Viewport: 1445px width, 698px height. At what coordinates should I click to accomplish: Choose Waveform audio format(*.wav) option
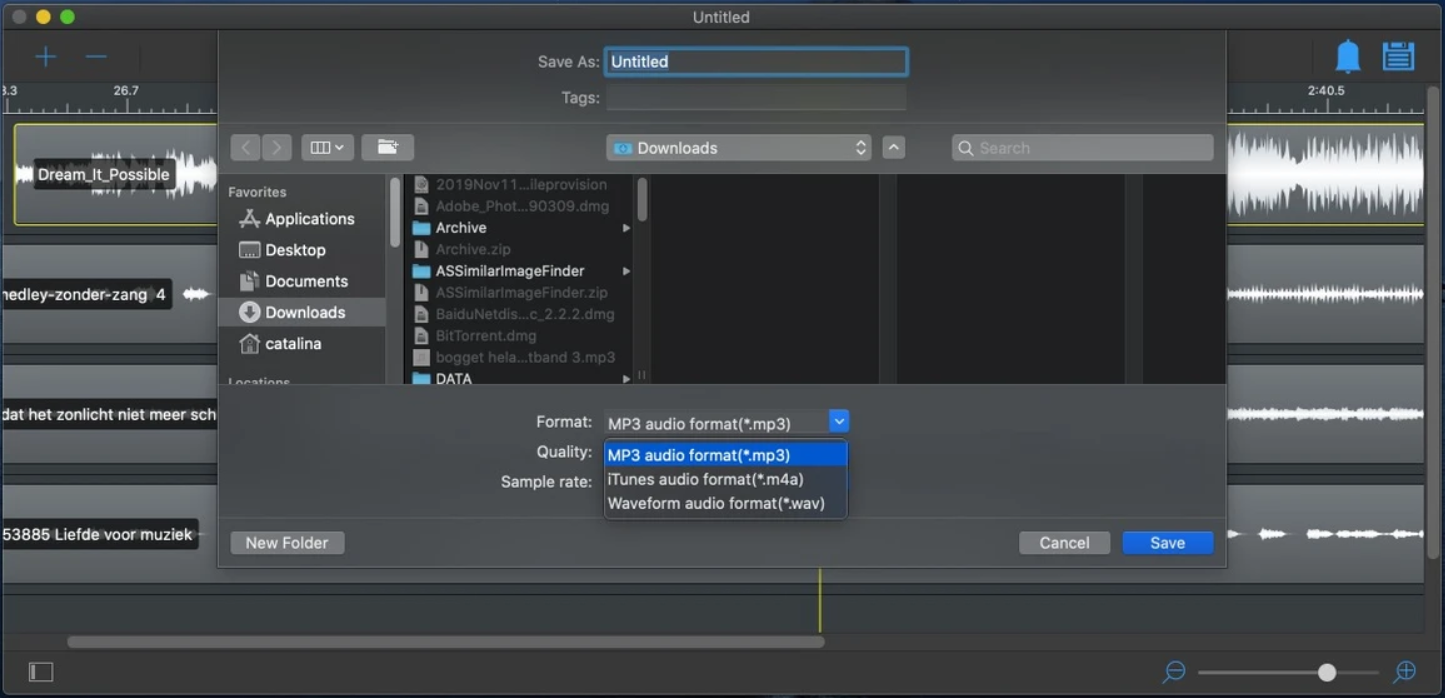726,503
